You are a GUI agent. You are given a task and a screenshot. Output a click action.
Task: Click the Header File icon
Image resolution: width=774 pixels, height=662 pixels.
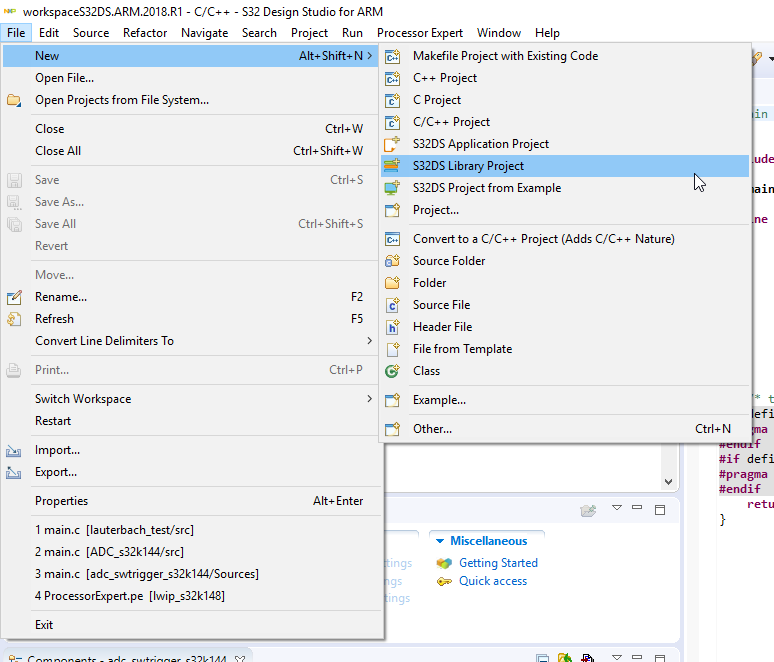click(392, 327)
